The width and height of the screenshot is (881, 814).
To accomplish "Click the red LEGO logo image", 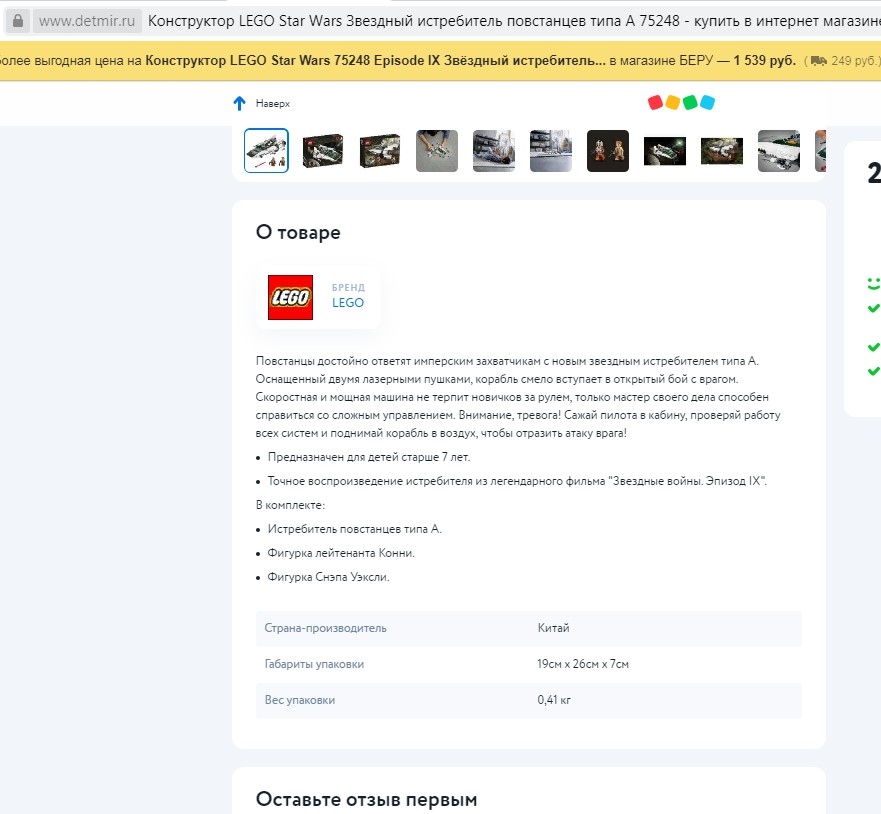I will (290, 297).
